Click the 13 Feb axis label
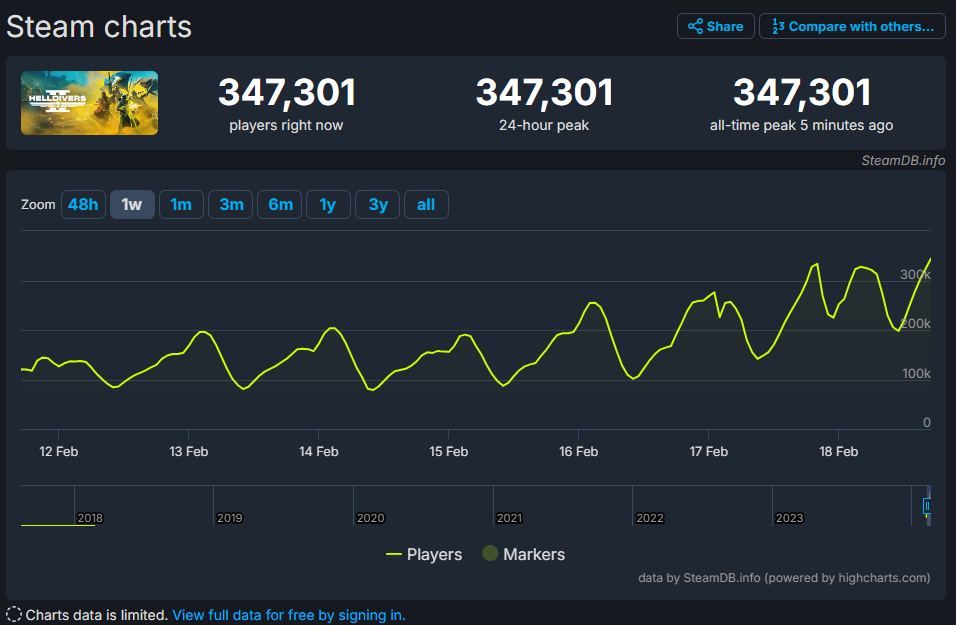The image size is (956, 625). tap(188, 452)
